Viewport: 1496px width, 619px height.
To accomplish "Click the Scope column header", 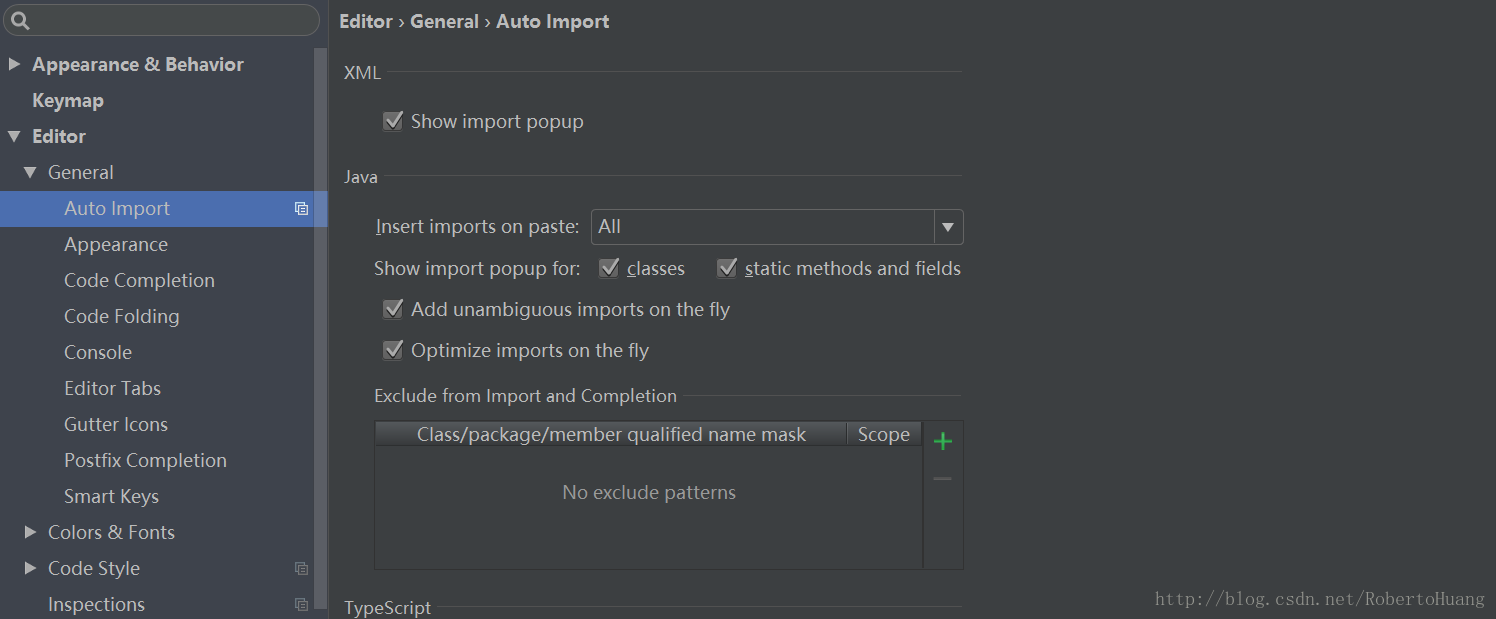I will [x=883, y=435].
